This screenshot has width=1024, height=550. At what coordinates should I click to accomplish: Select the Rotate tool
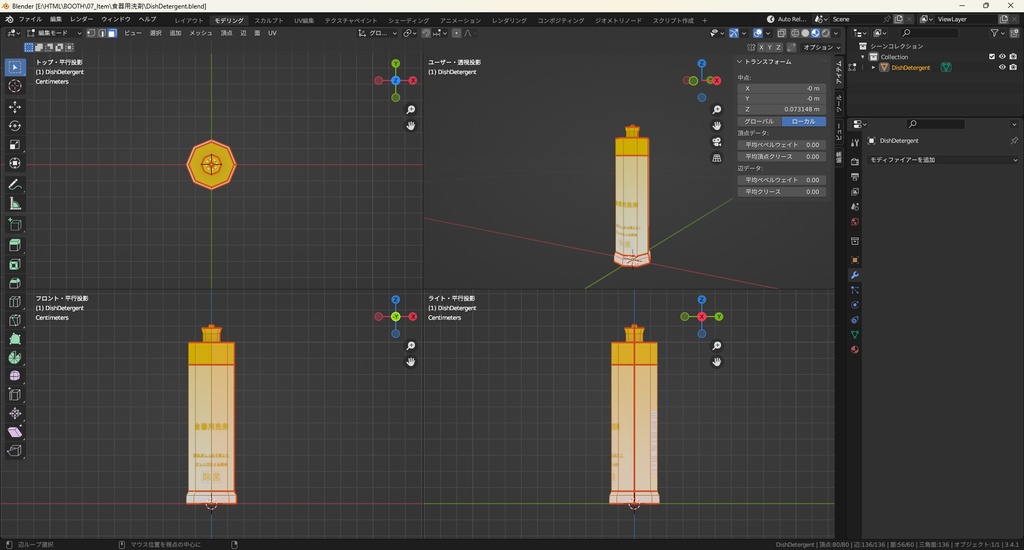(x=15, y=126)
